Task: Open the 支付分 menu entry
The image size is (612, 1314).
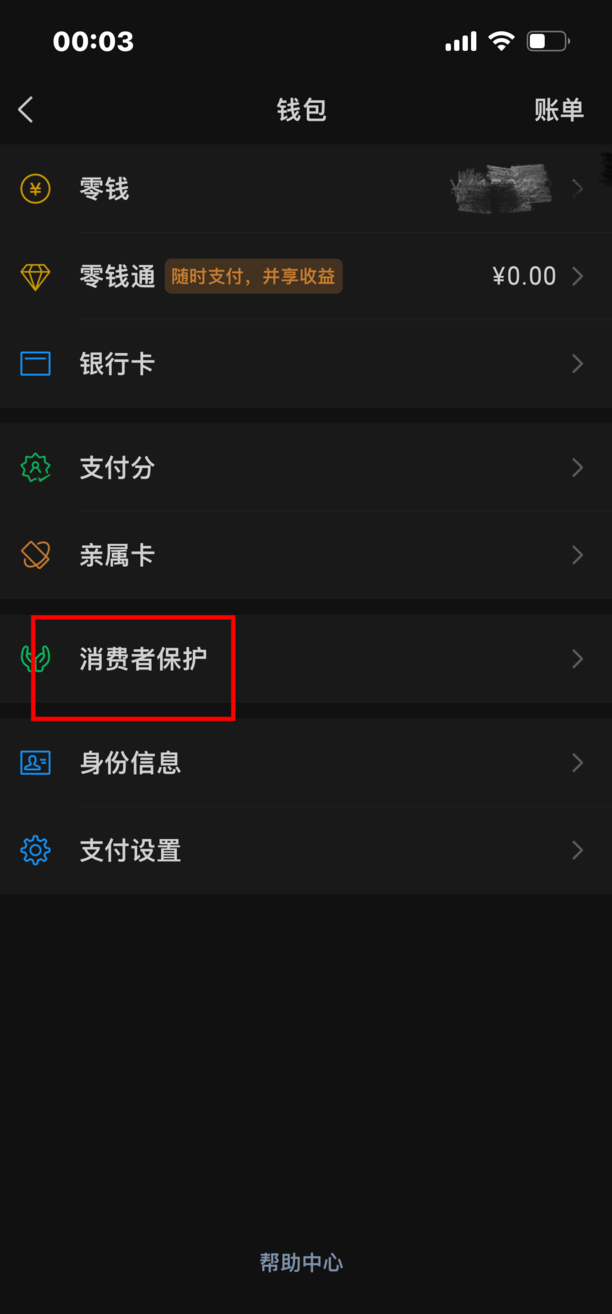Action: click(x=306, y=468)
